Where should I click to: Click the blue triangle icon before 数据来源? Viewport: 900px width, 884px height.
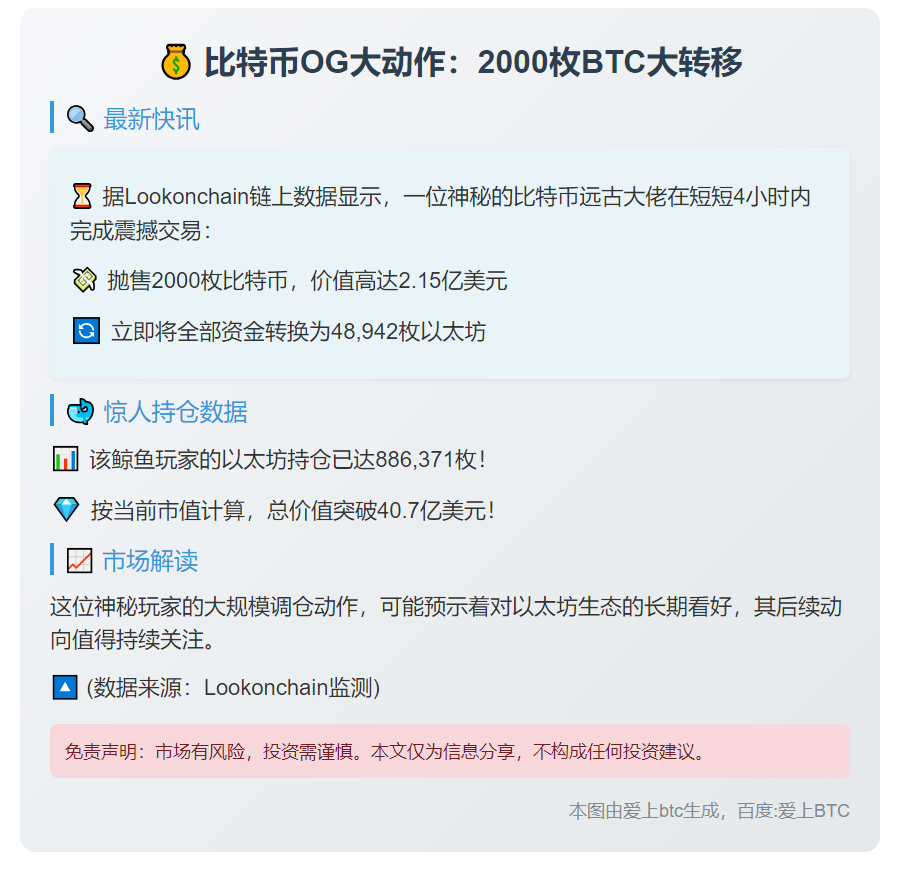64,687
